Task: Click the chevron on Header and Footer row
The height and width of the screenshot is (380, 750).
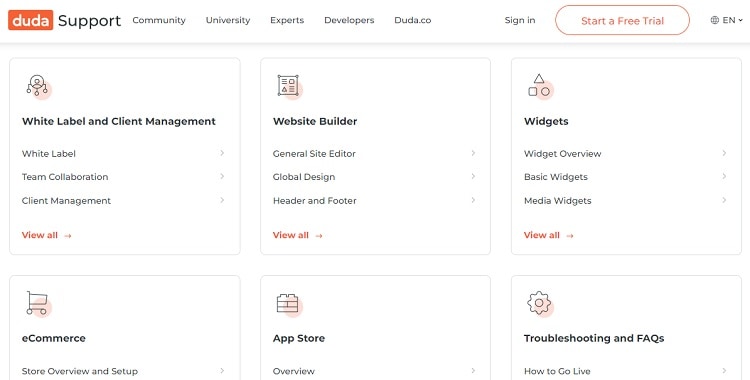Action: coord(473,200)
